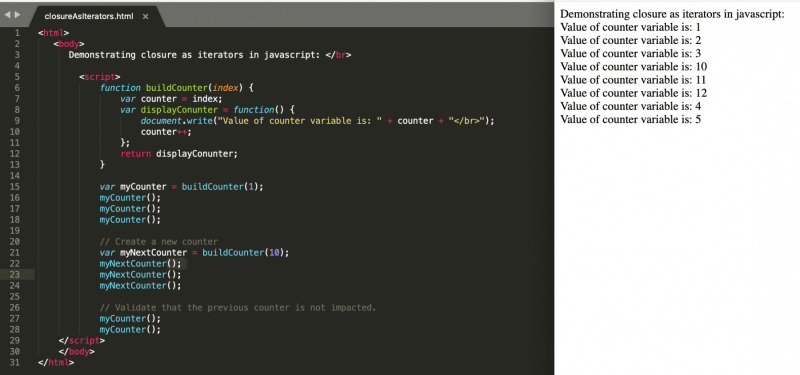Viewport: 800px width, 375px height.
Task: Click the output line showing value 10
Action: (634, 66)
